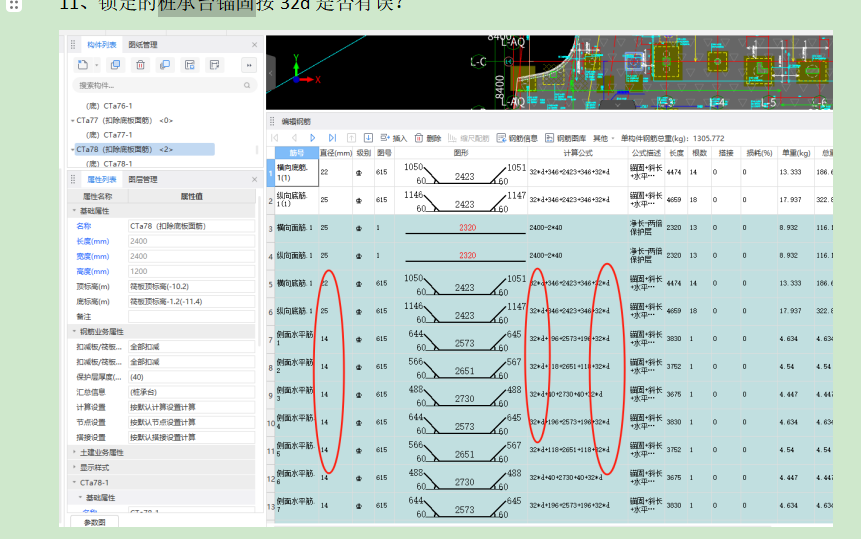Click the 节点设置 value field

(x=192, y=422)
